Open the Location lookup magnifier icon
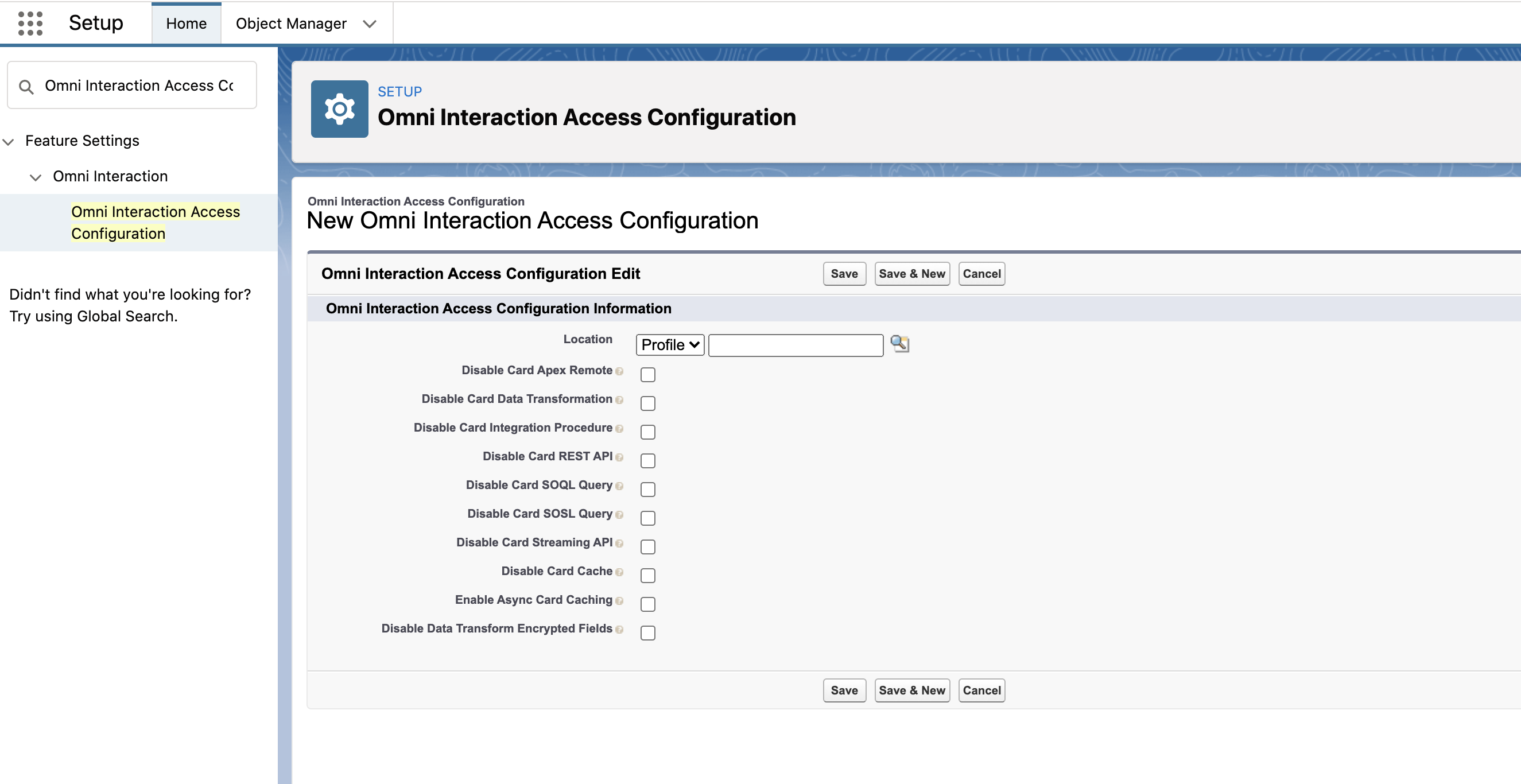 pyautogui.click(x=900, y=344)
